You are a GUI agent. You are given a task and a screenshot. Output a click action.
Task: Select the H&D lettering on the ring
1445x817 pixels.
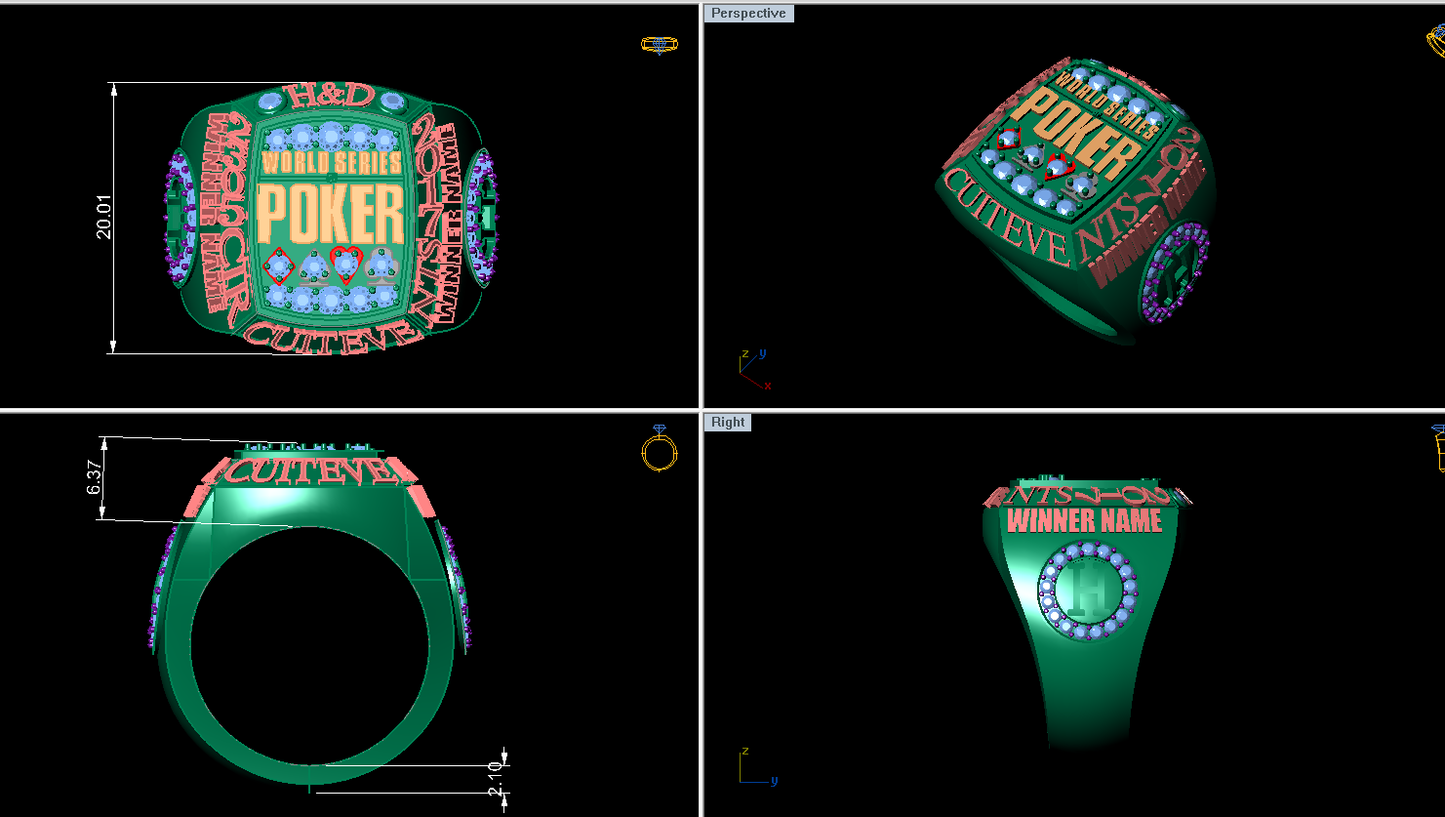click(330, 96)
